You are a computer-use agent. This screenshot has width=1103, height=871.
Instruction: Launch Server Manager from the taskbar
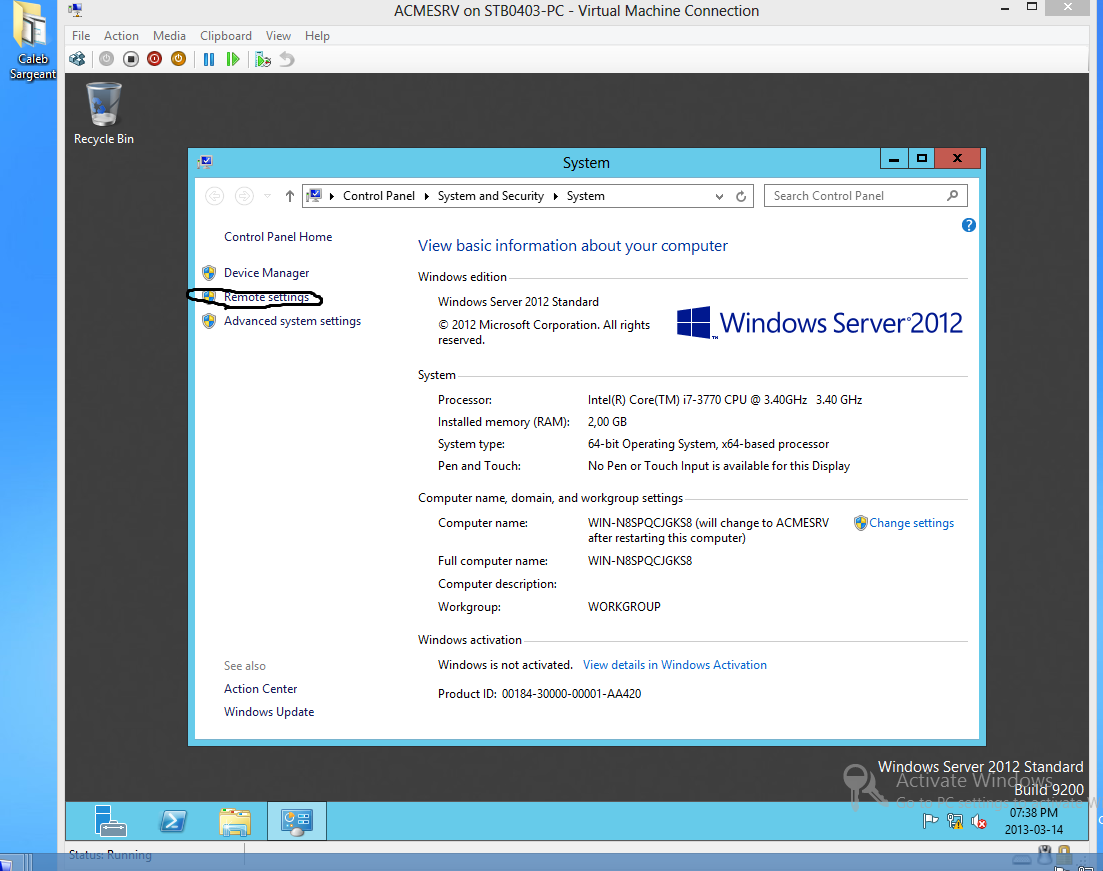110,821
